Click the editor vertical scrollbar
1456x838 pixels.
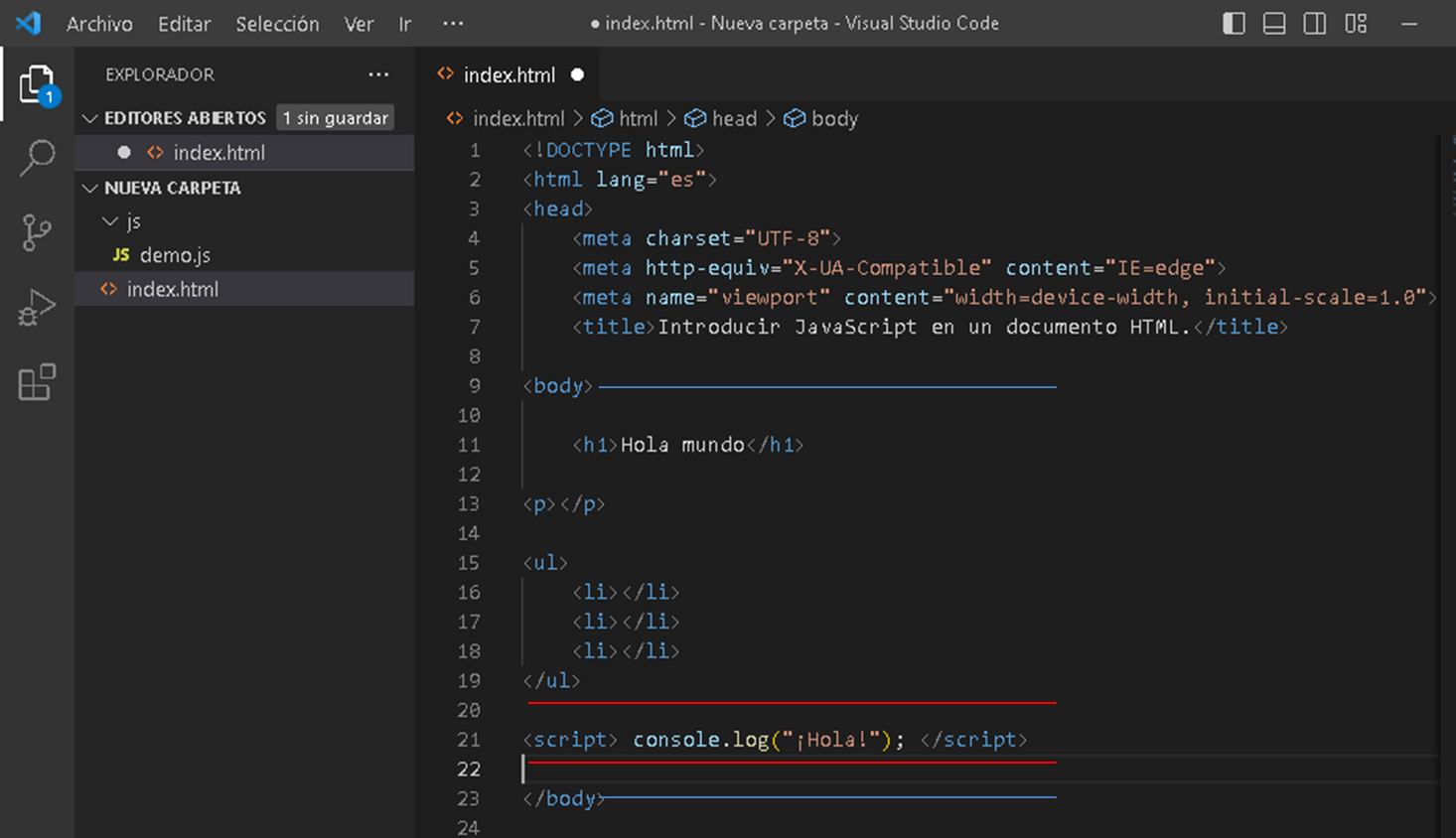pyautogui.click(x=1447, y=487)
